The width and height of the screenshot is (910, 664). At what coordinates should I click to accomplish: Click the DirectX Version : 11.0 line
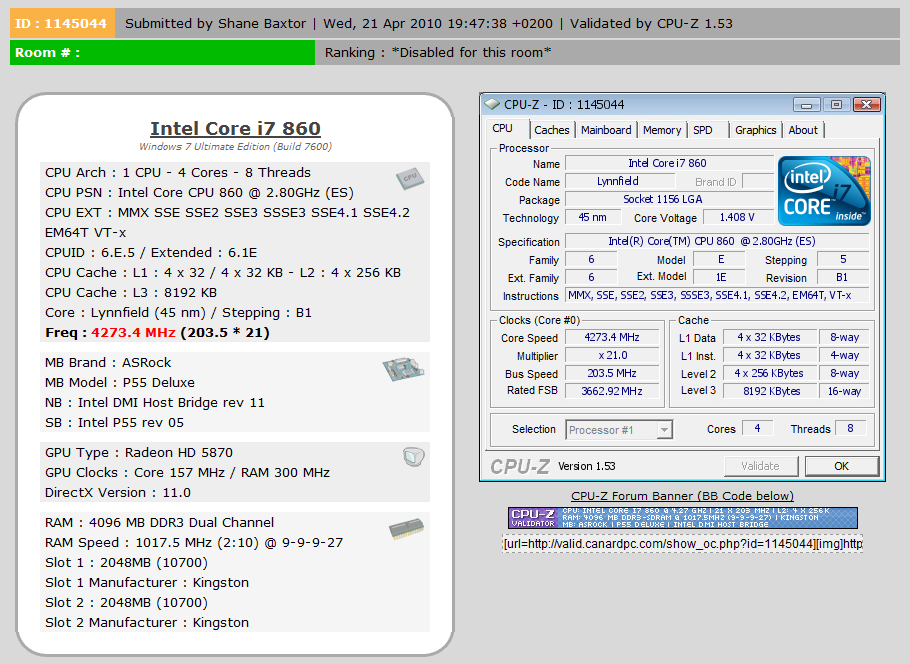[x=118, y=492]
